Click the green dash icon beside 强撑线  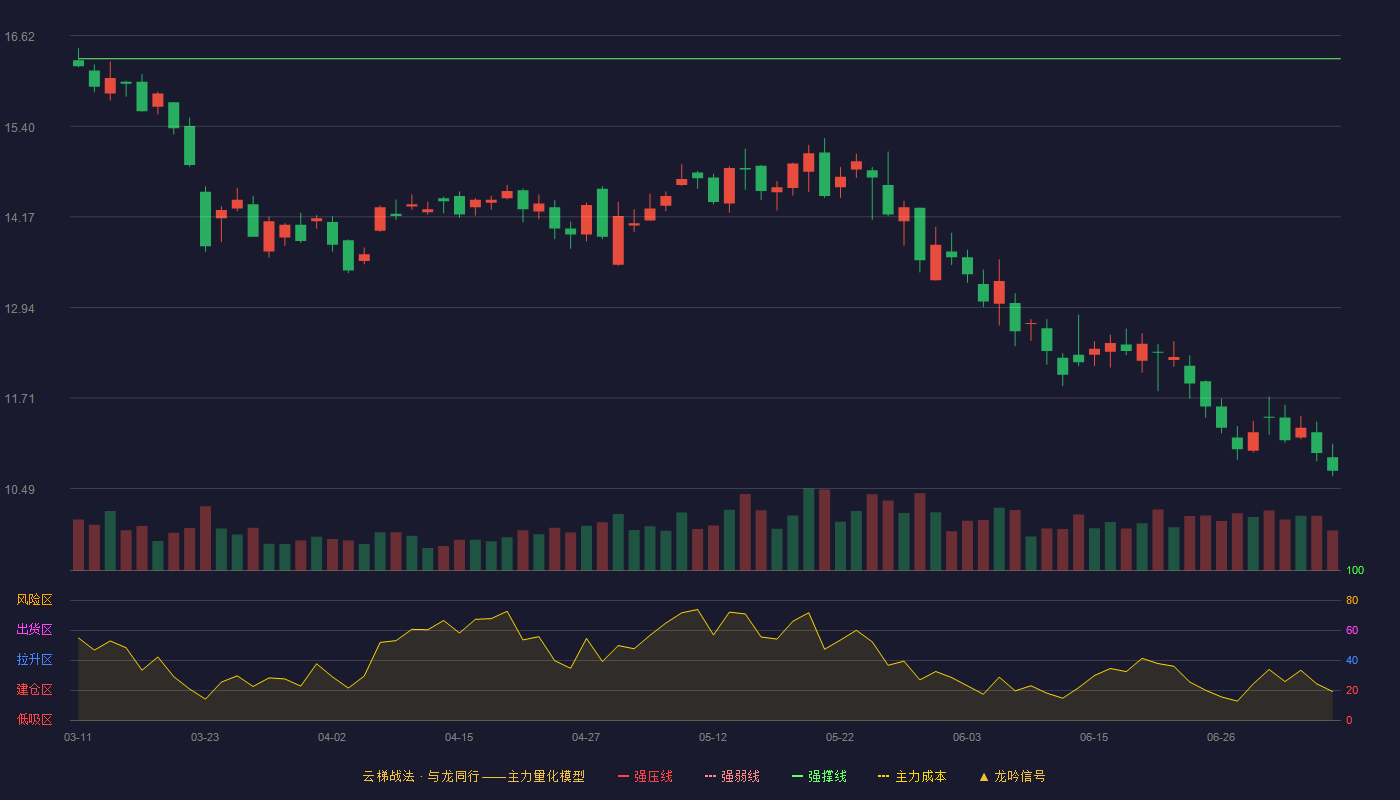(797, 776)
